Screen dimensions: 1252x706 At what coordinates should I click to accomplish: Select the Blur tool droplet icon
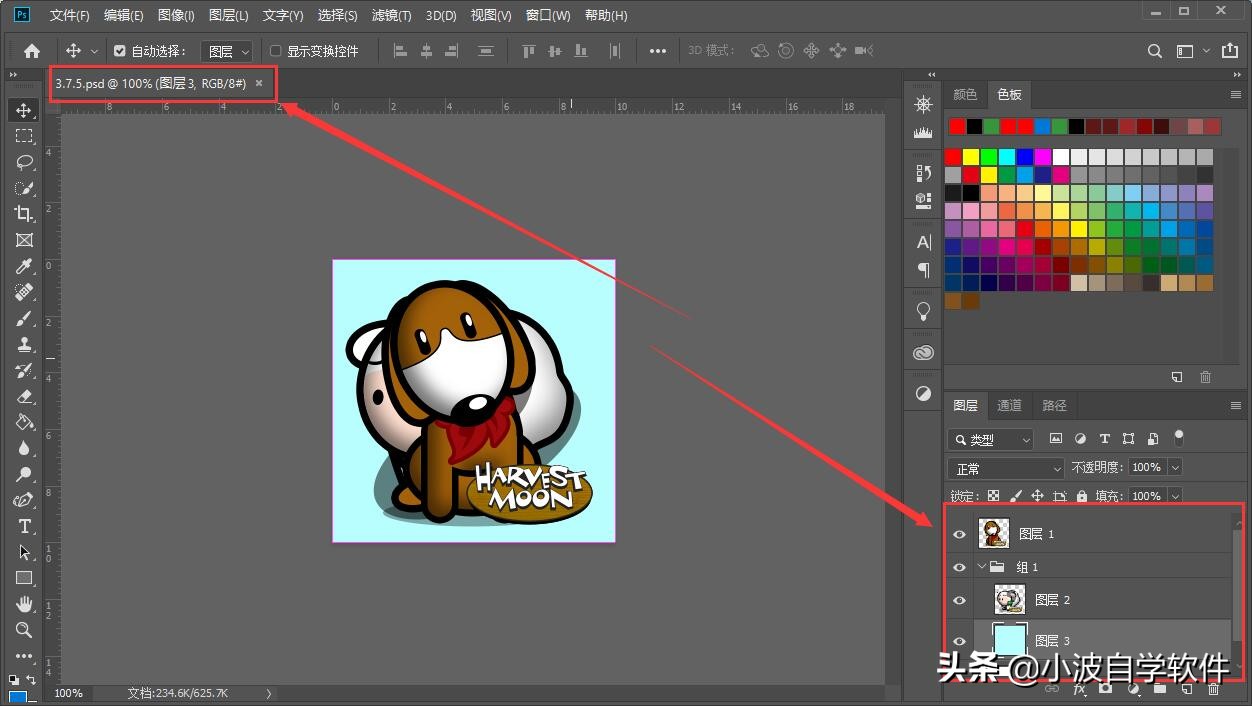24,448
